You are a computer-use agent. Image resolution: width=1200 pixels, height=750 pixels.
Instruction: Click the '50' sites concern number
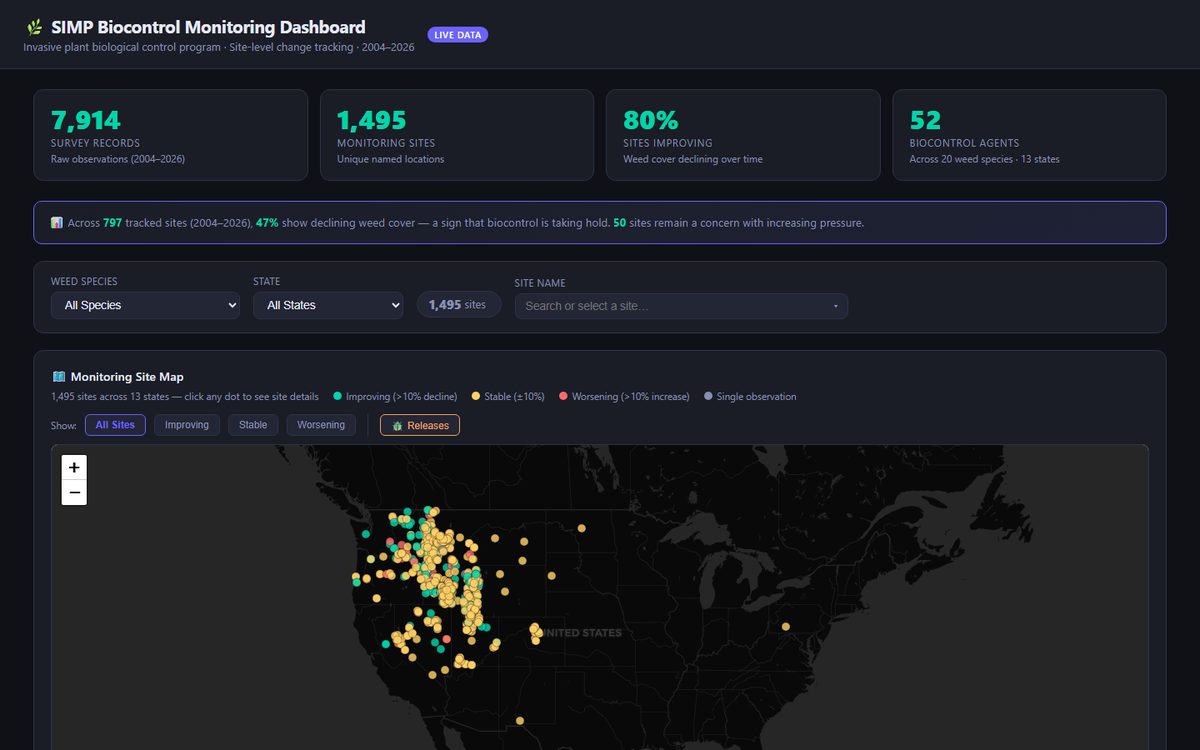(x=619, y=223)
